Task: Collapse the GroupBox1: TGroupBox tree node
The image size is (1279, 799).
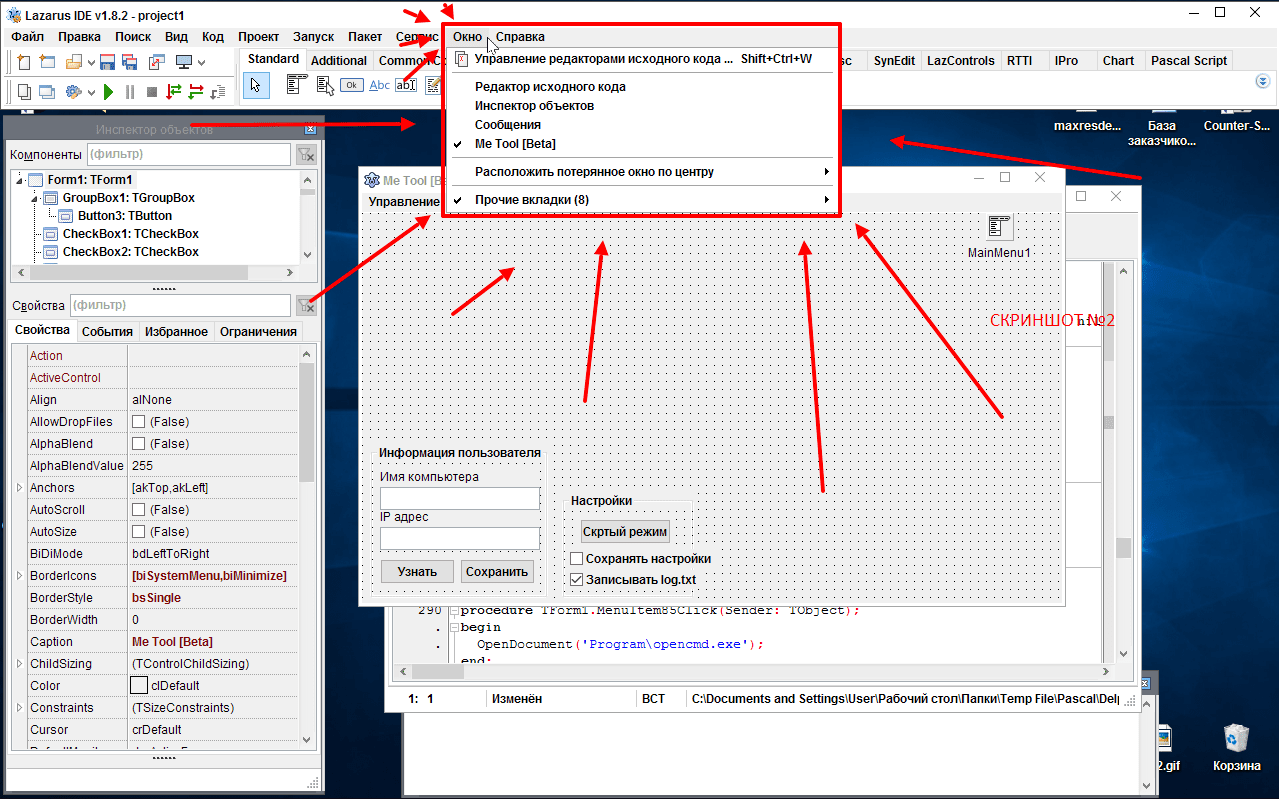Action: (36, 198)
